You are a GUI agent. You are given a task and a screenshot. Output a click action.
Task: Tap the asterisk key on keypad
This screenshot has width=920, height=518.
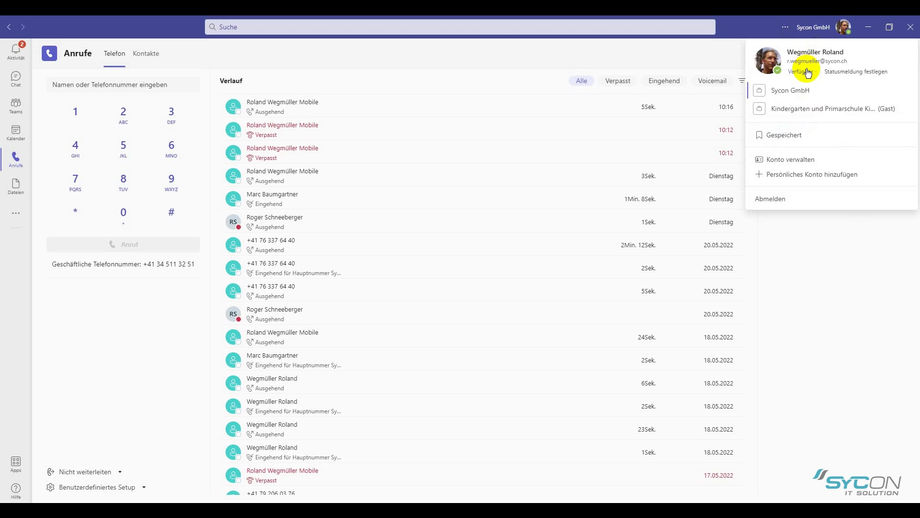pos(75,212)
